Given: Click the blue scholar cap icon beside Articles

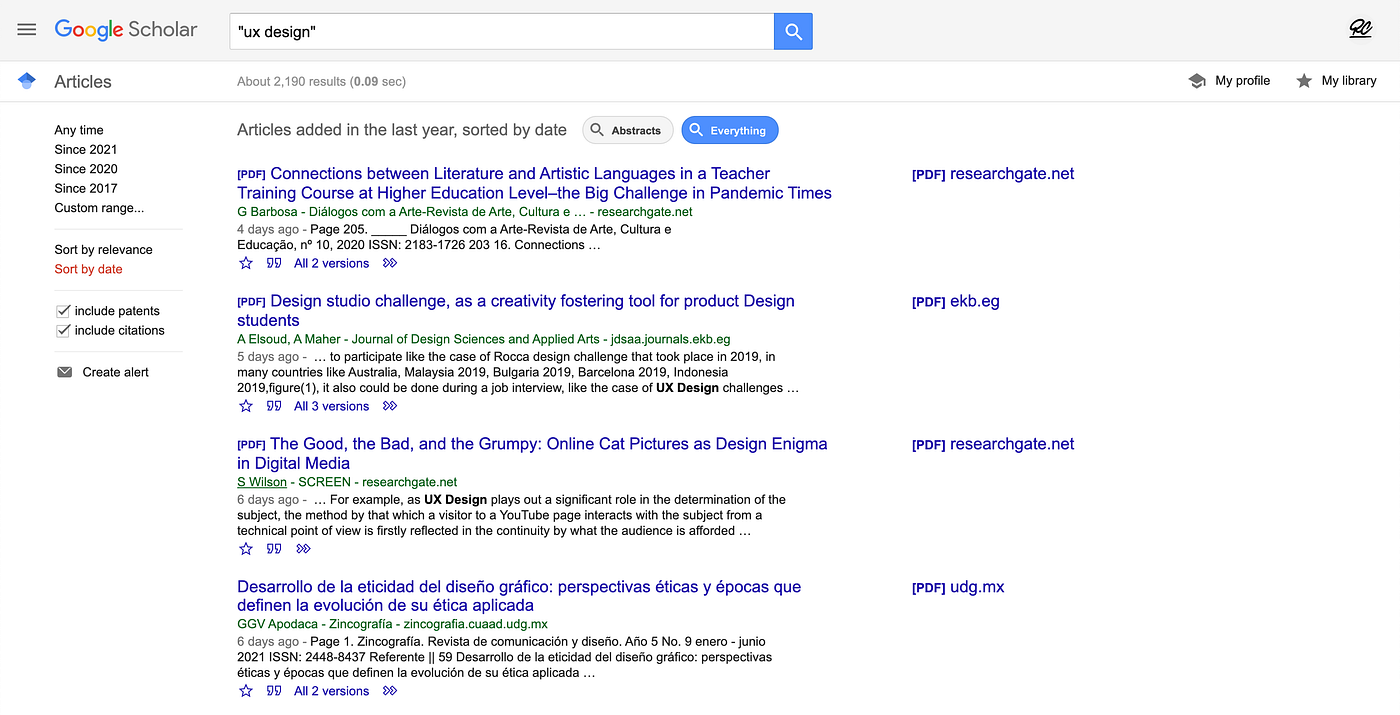Looking at the screenshot, I should pyautogui.click(x=27, y=81).
